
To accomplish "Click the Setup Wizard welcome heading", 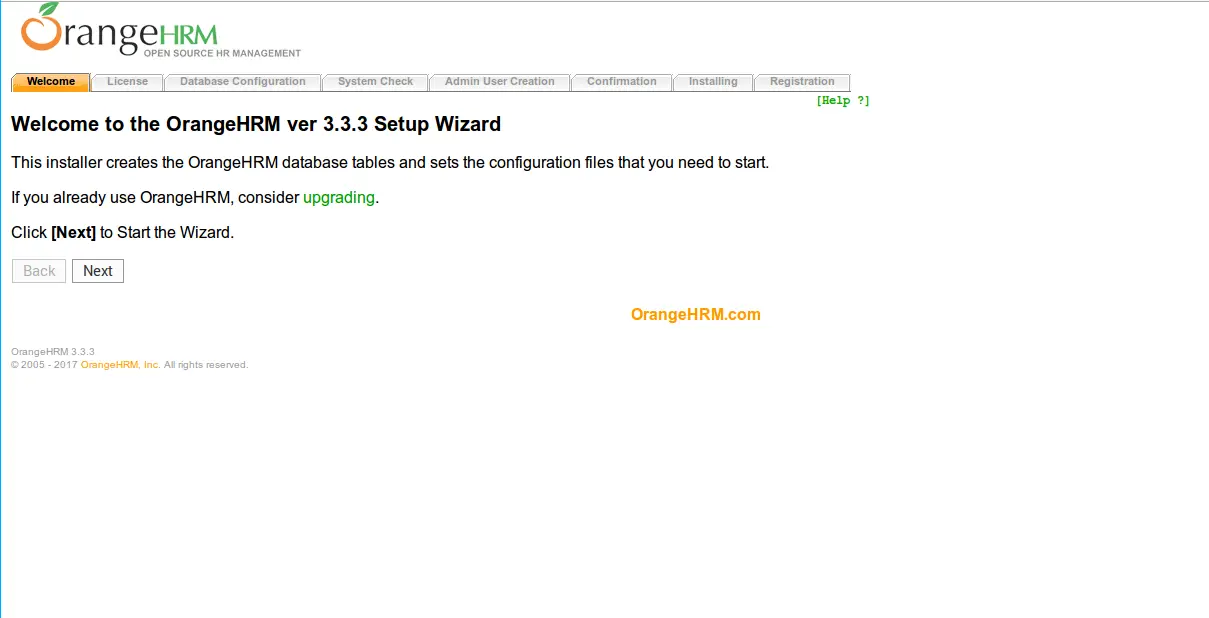I will click(256, 125).
